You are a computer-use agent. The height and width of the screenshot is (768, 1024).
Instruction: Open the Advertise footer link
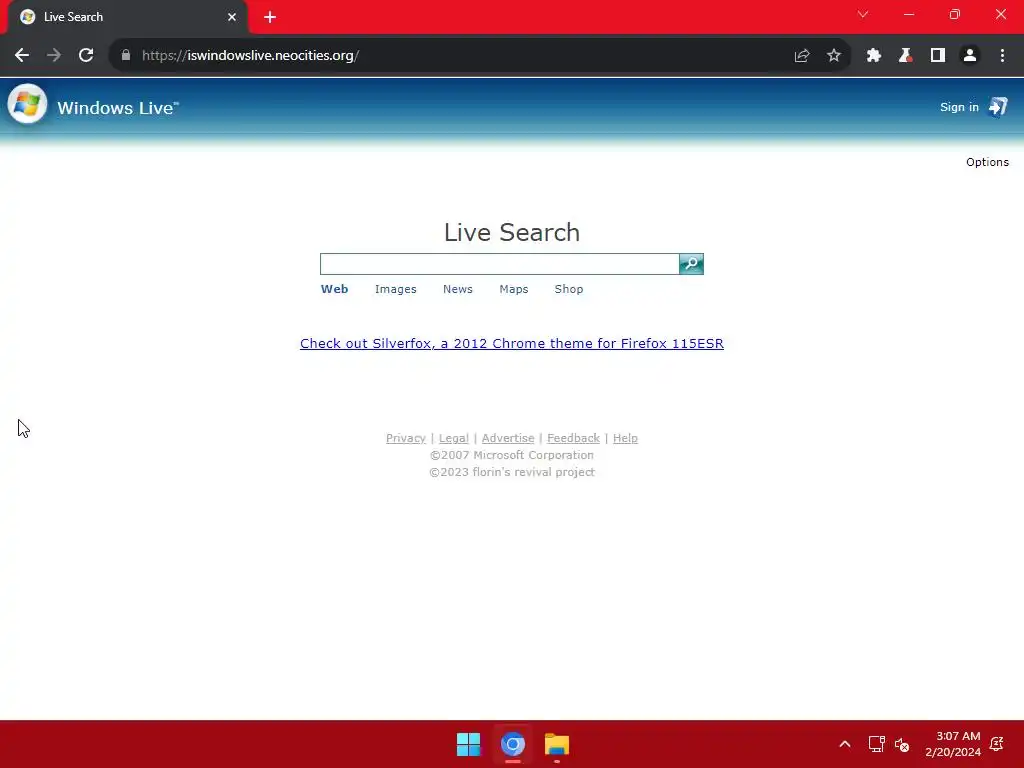click(x=508, y=438)
